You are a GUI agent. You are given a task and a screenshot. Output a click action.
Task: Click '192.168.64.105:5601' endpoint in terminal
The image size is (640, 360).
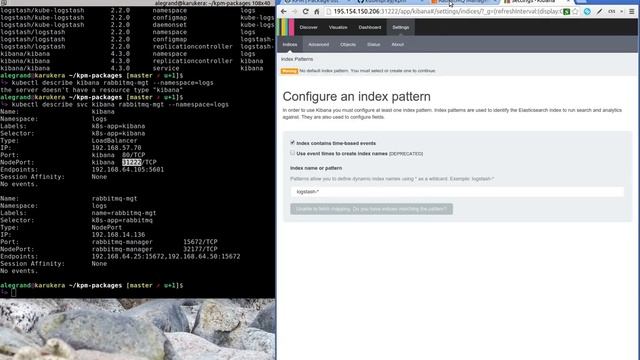tap(128, 169)
